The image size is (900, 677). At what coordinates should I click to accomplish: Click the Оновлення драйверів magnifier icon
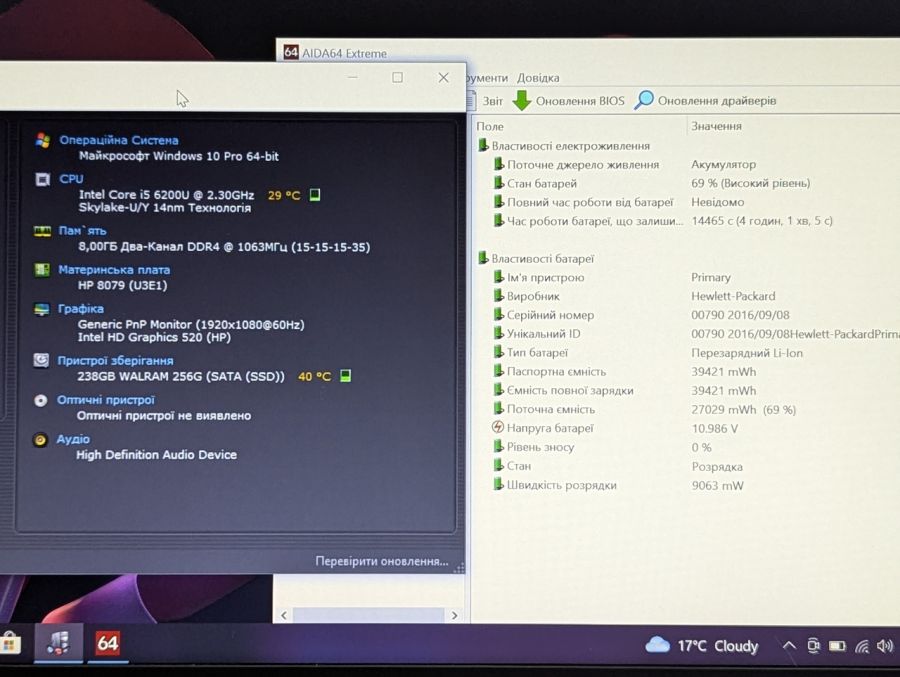[644, 100]
